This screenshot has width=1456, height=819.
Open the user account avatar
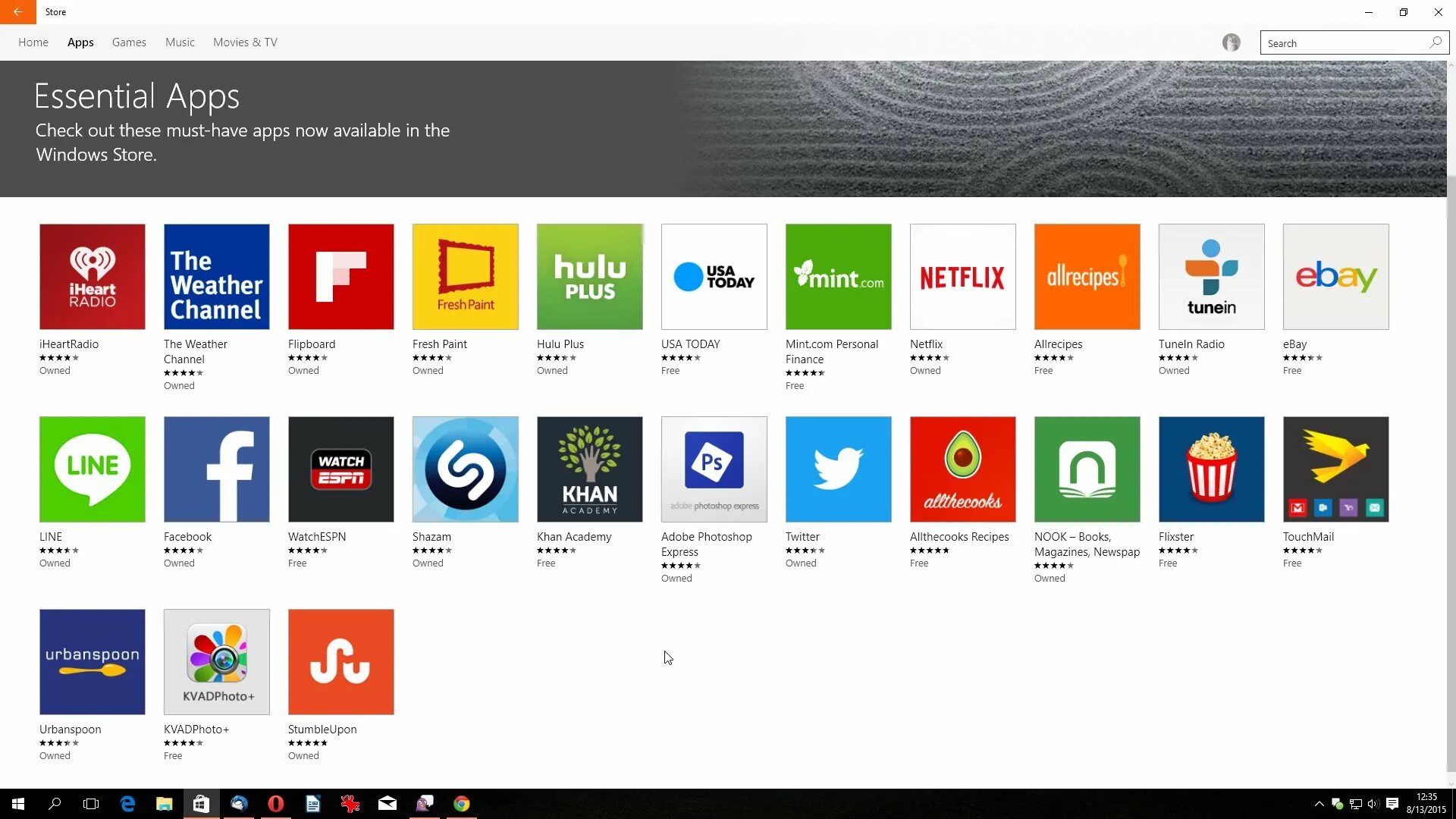(1230, 42)
